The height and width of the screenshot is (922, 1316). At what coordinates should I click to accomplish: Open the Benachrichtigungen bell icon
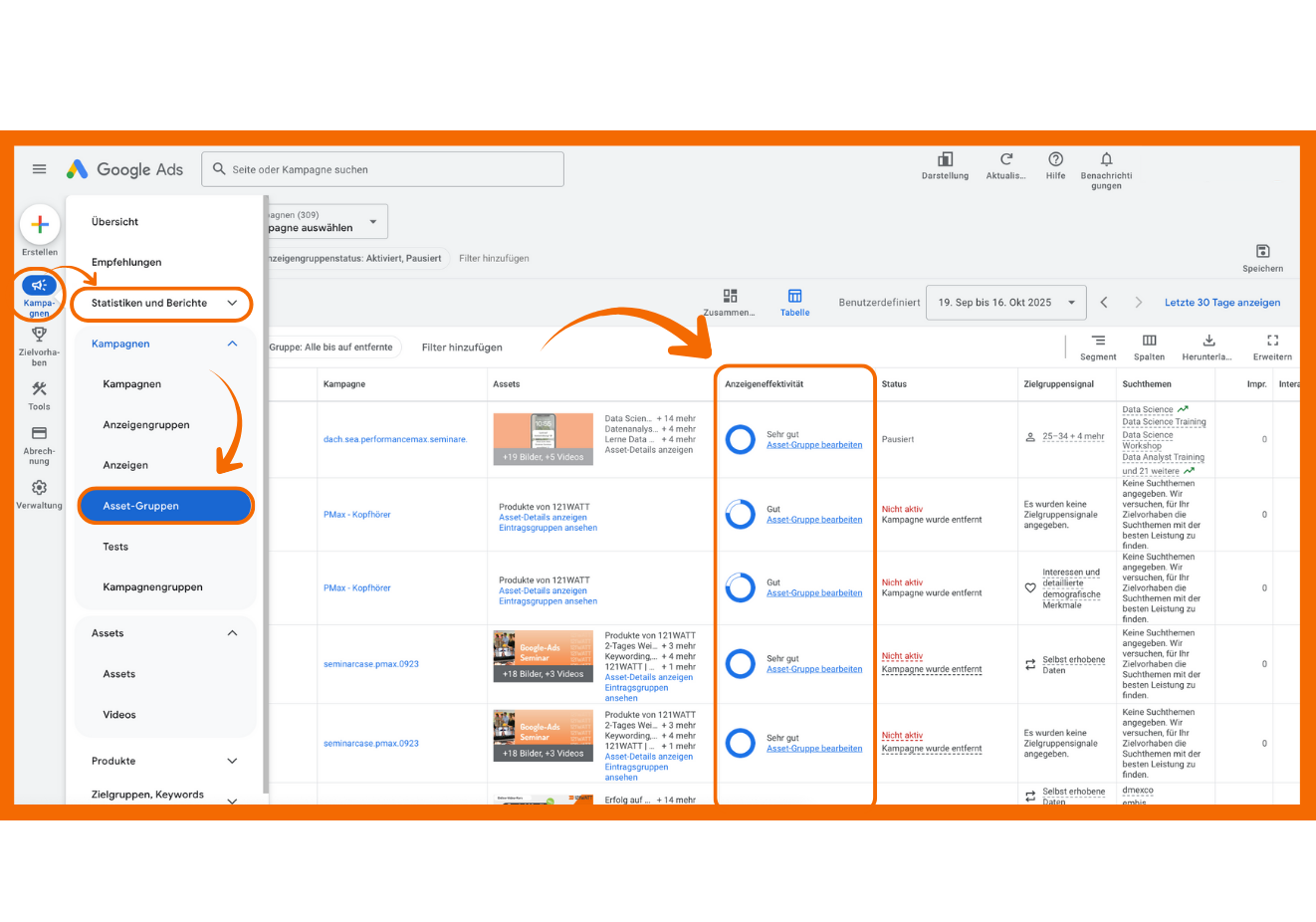click(x=1106, y=160)
